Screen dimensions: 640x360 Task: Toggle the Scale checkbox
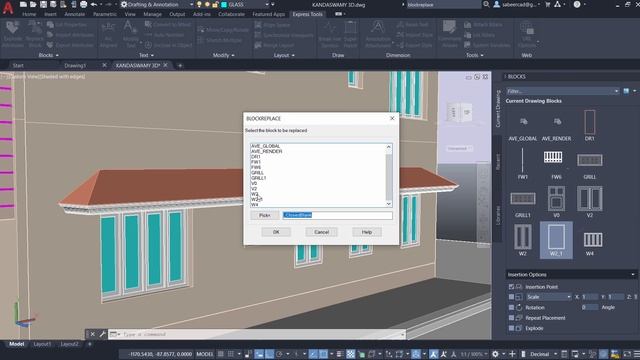[x=511, y=297]
